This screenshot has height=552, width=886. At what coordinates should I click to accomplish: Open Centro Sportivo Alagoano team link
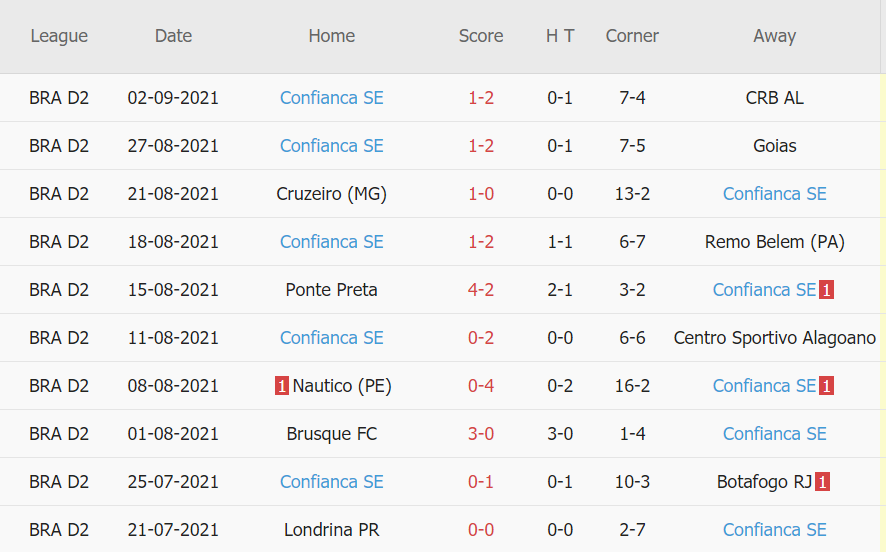[774, 338]
